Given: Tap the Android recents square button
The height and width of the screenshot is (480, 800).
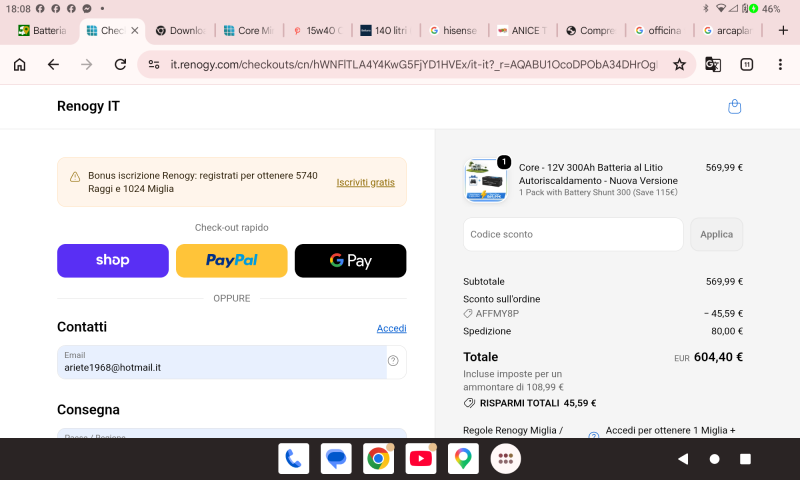Looking at the screenshot, I should pos(745,459).
